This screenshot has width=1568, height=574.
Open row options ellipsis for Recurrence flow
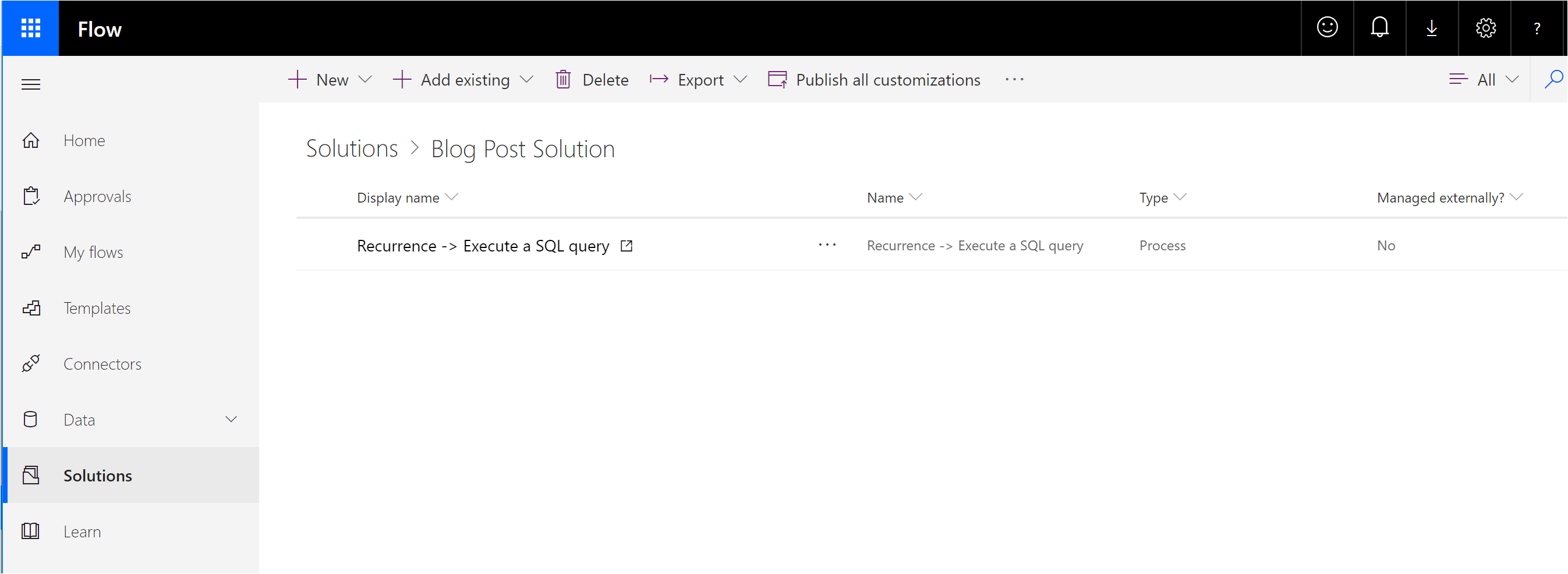(x=827, y=245)
